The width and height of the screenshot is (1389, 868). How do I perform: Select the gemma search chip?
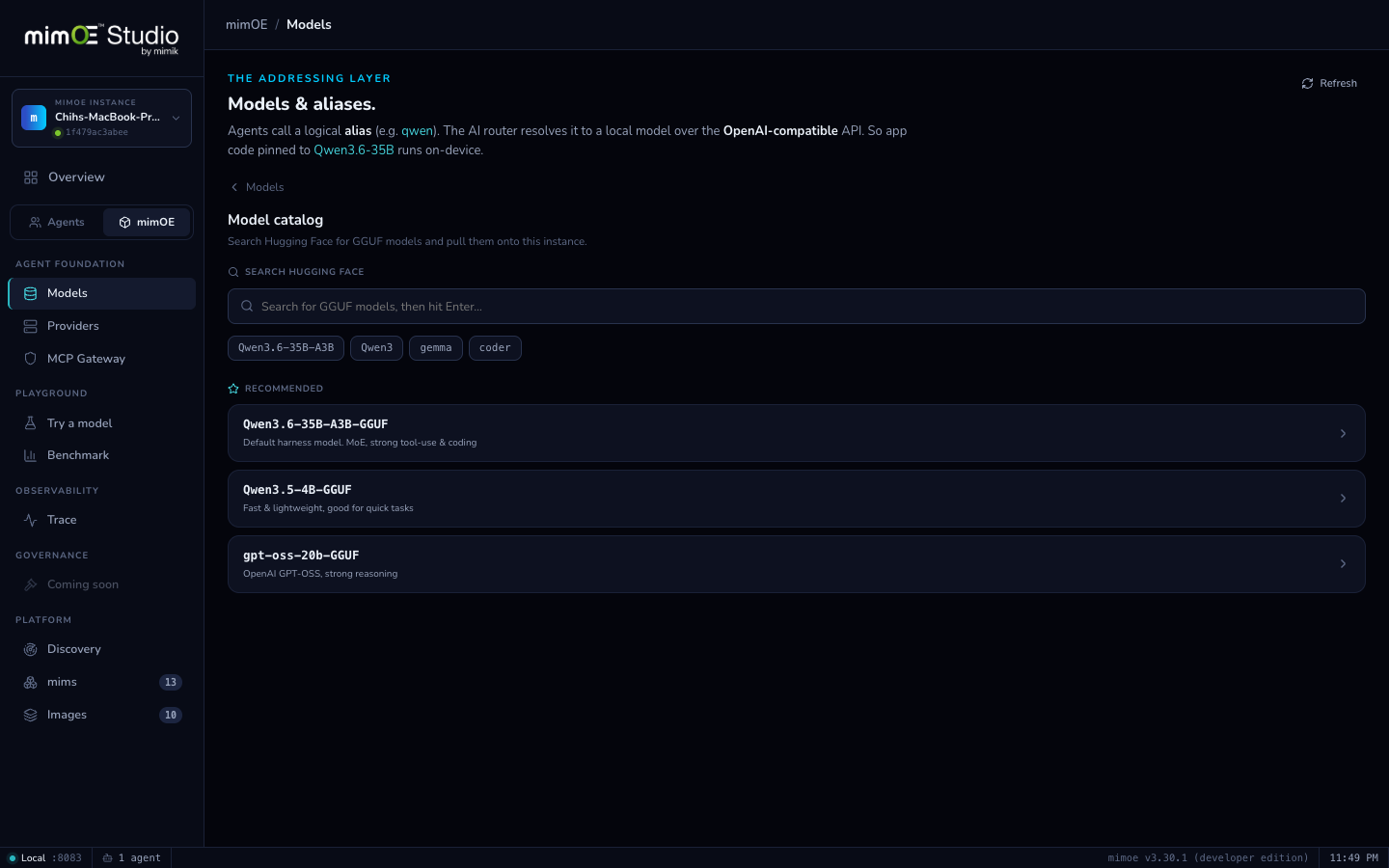pyautogui.click(x=436, y=348)
